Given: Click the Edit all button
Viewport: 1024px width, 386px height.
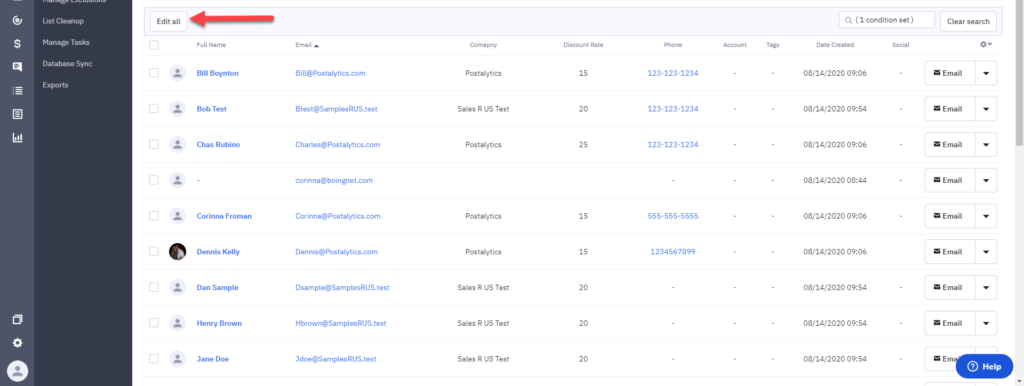Looking at the screenshot, I should pyautogui.click(x=168, y=22).
